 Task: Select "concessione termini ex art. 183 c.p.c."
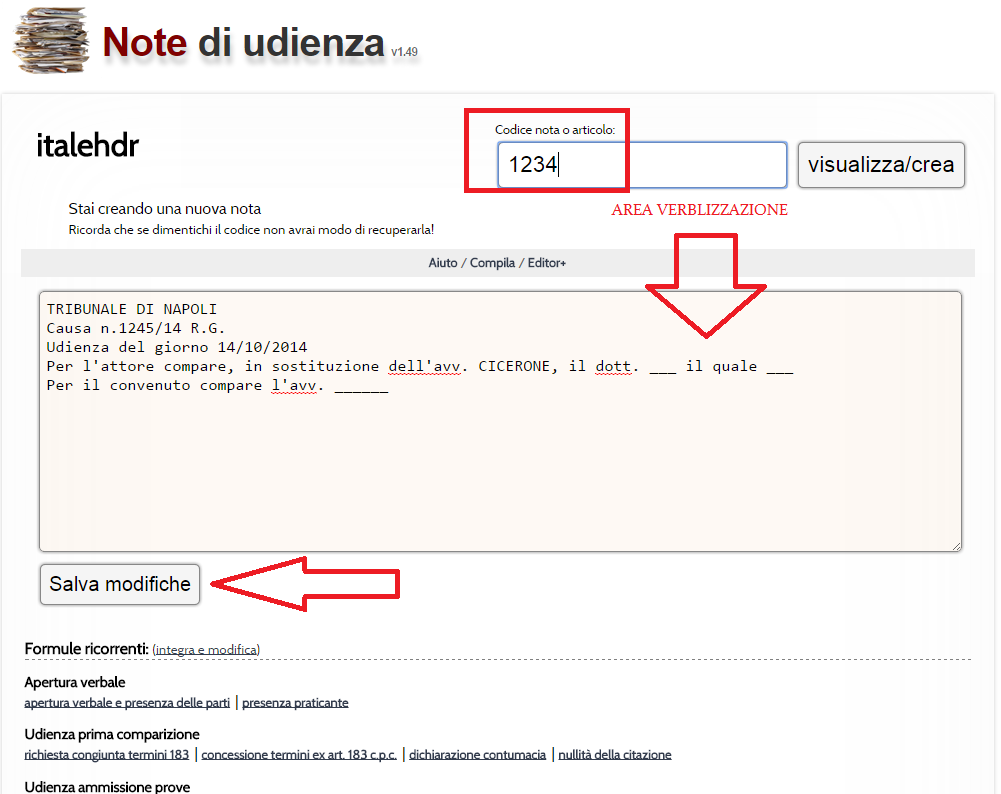[299, 755]
